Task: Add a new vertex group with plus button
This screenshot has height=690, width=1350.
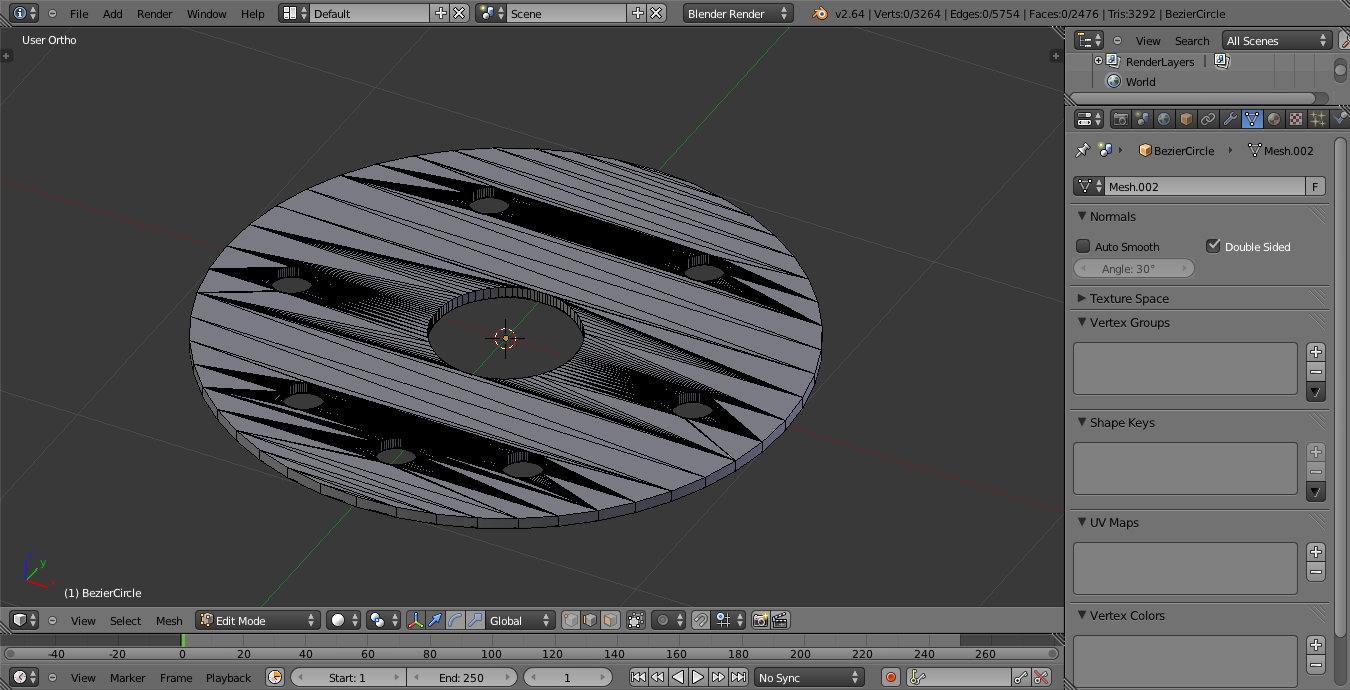Action: coord(1316,351)
